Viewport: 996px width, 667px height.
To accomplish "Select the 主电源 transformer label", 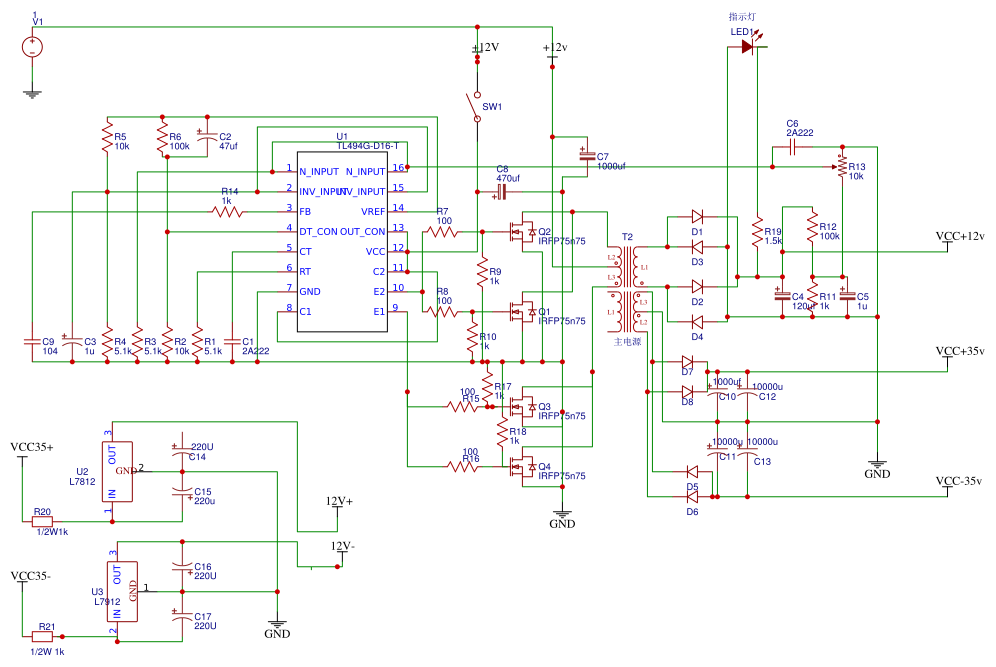I will [x=629, y=342].
